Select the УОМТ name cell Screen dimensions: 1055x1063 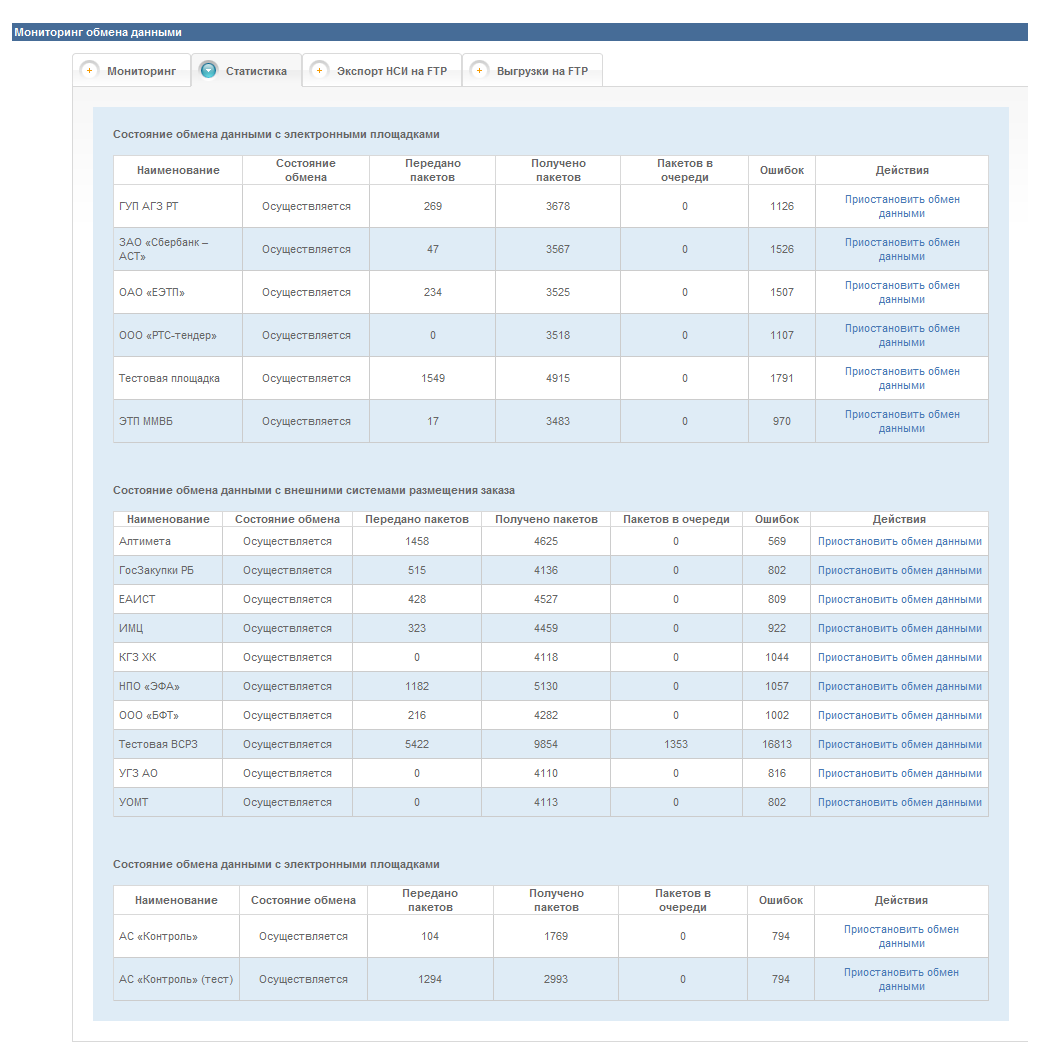pyautogui.click(x=167, y=802)
